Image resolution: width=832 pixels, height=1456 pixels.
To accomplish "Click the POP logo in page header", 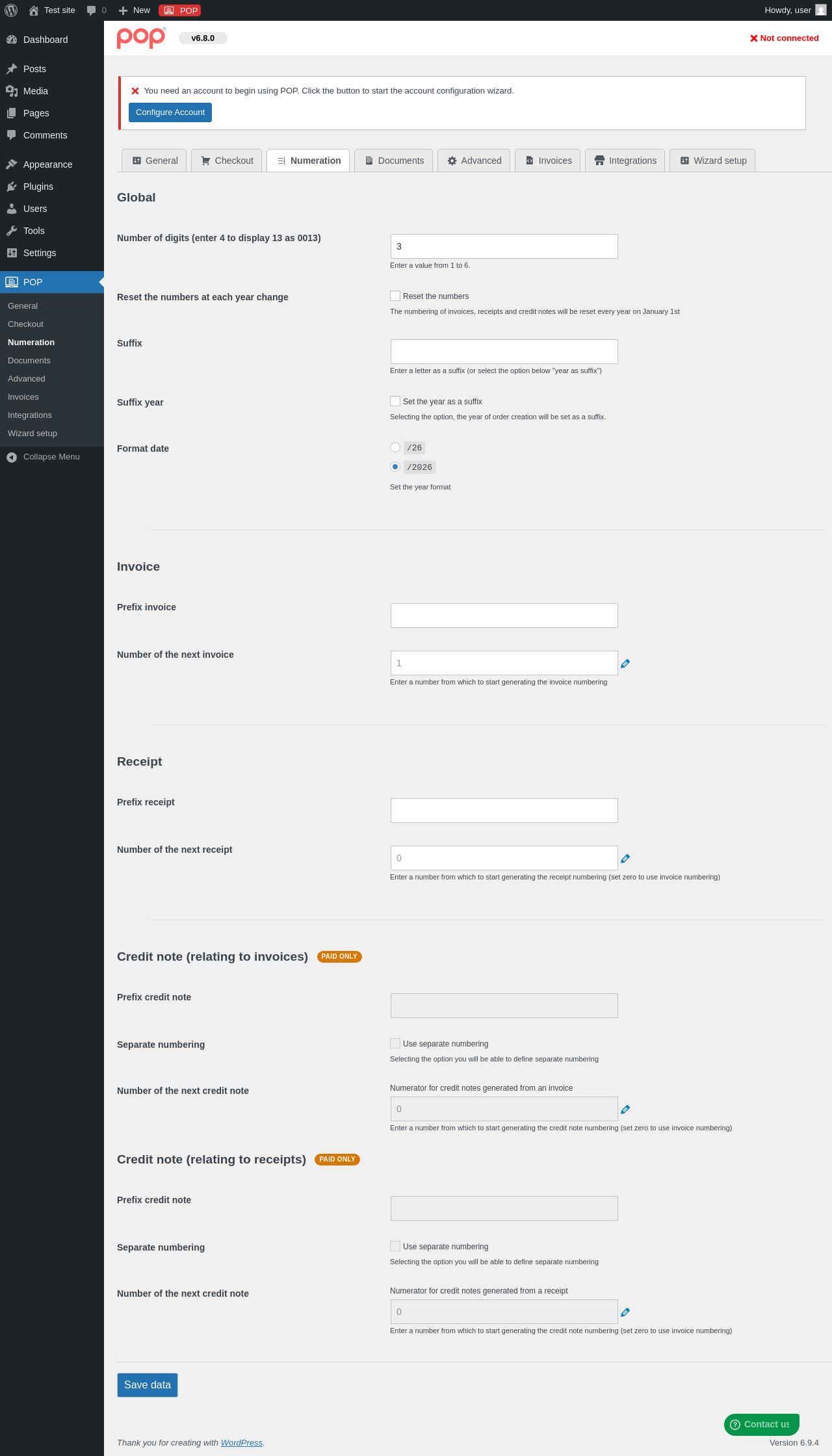I will (141, 38).
